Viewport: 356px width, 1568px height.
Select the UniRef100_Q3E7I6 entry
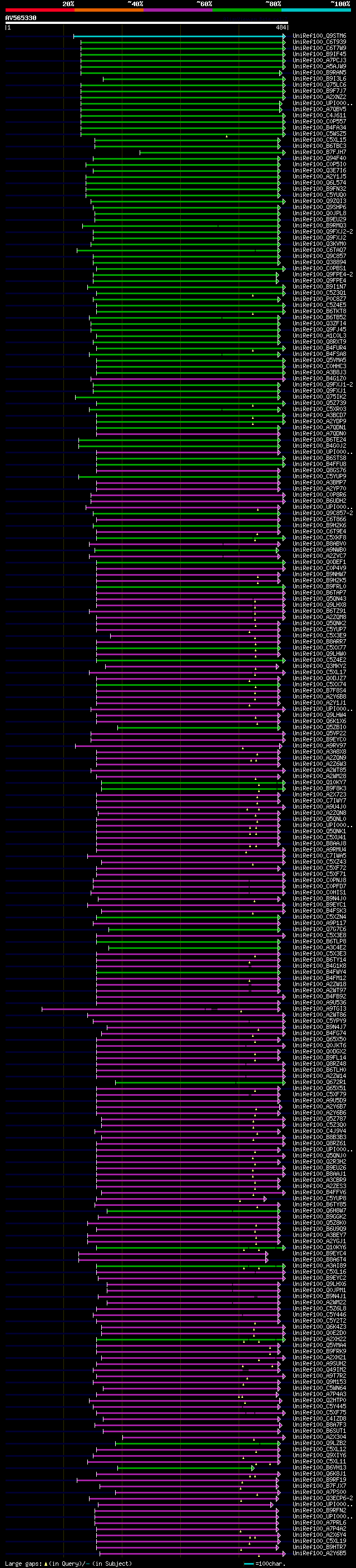pyautogui.click(x=319, y=170)
